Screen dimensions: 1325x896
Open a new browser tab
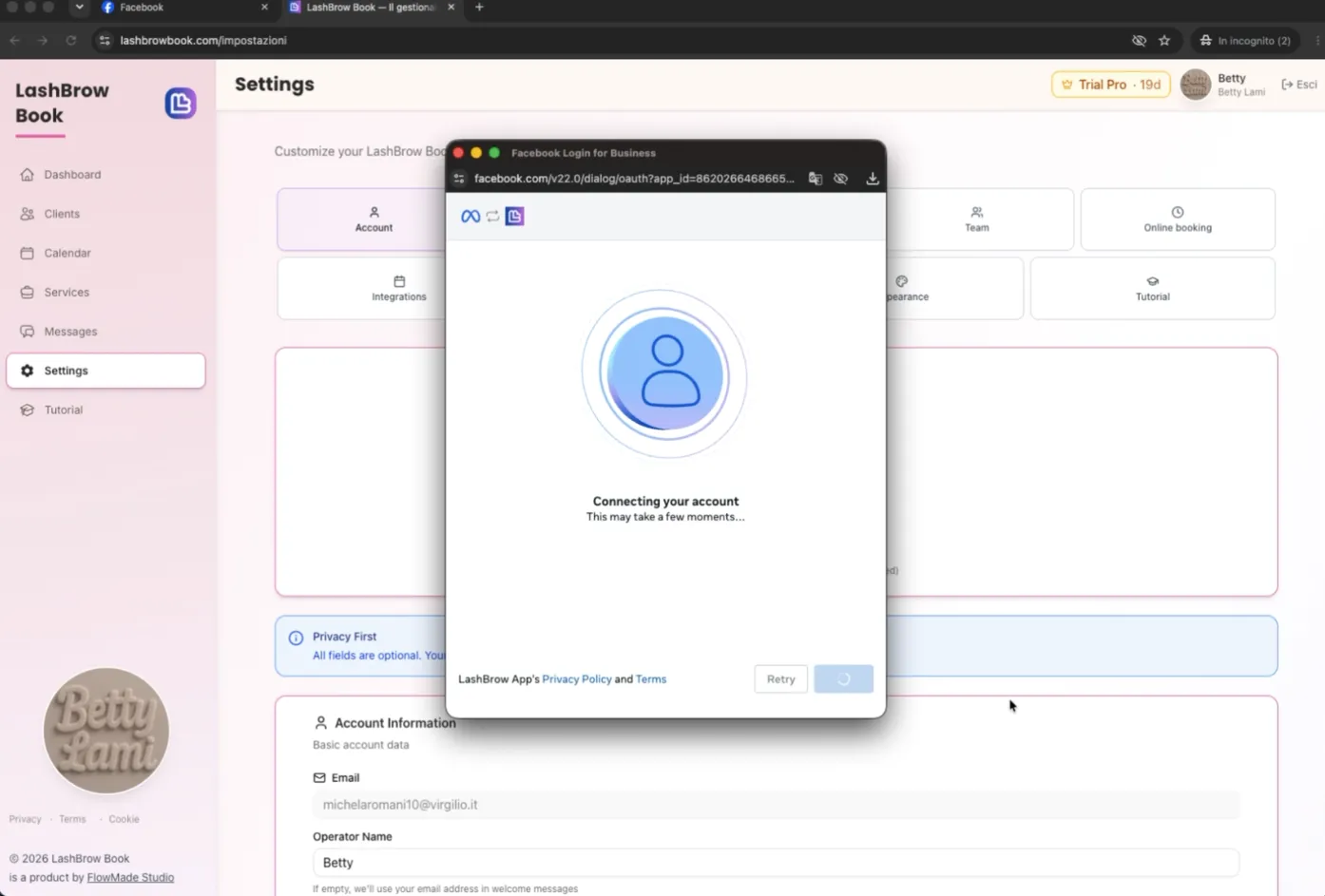[x=479, y=8]
